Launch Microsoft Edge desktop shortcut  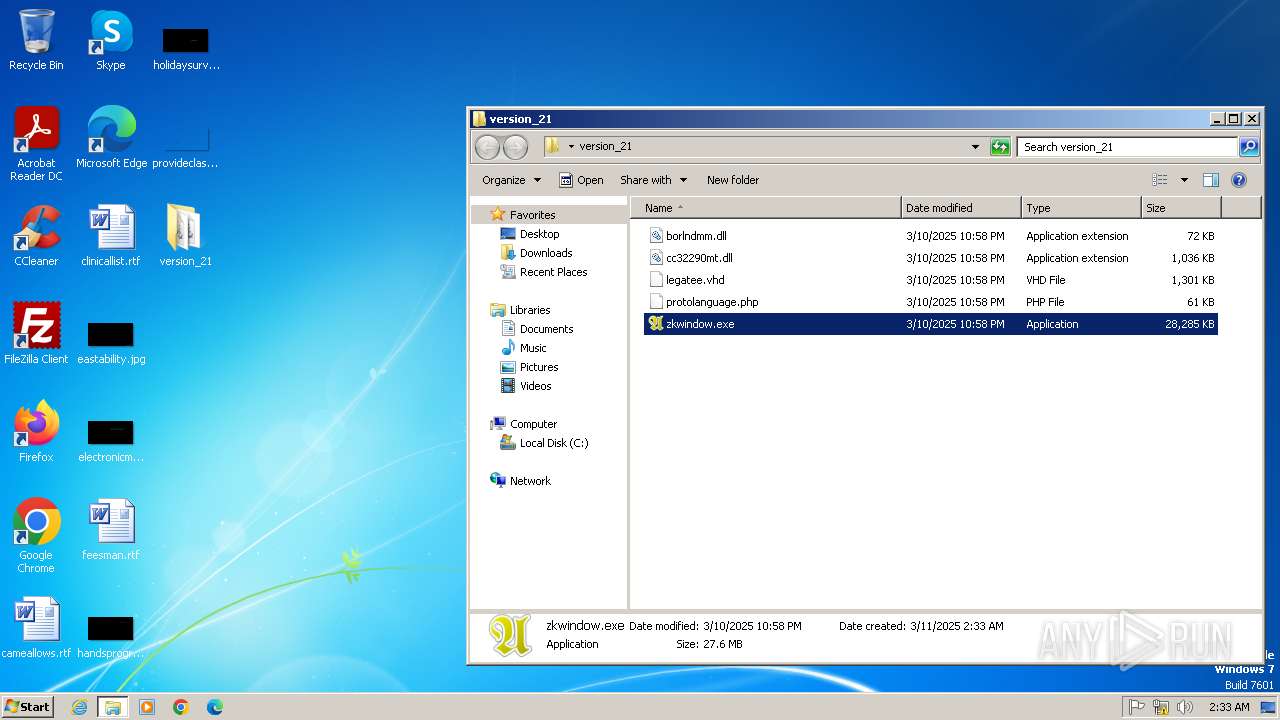(111, 138)
